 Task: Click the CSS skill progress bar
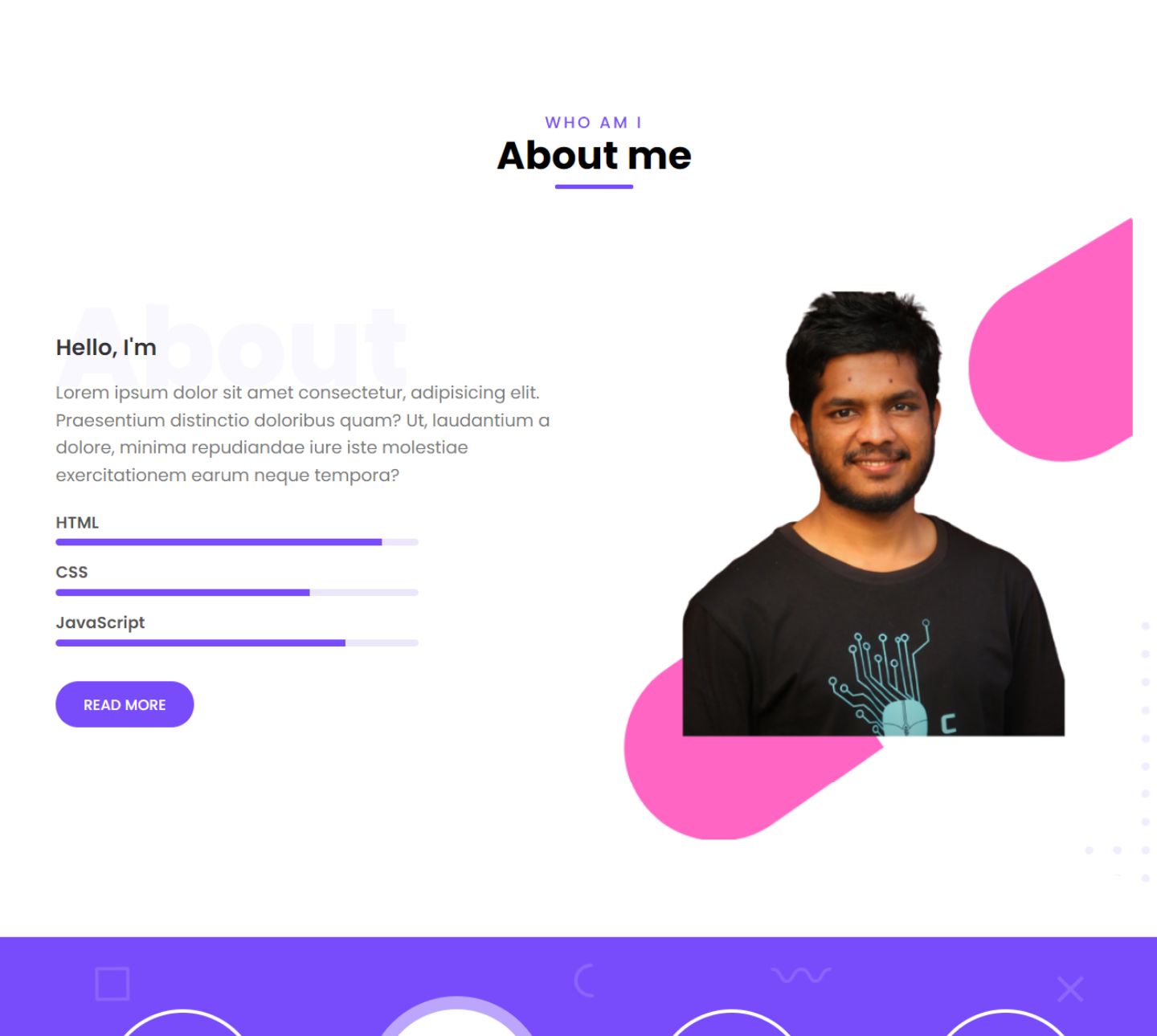(x=237, y=593)
